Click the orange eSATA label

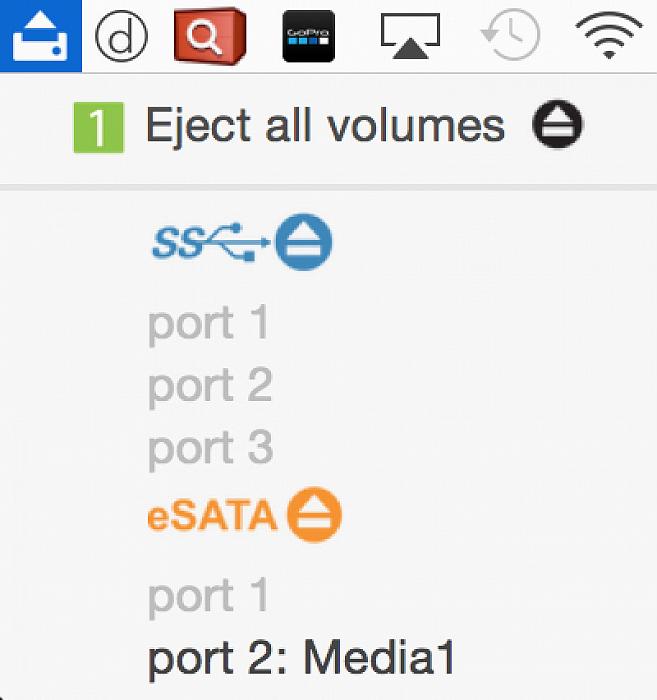(212, 516)
